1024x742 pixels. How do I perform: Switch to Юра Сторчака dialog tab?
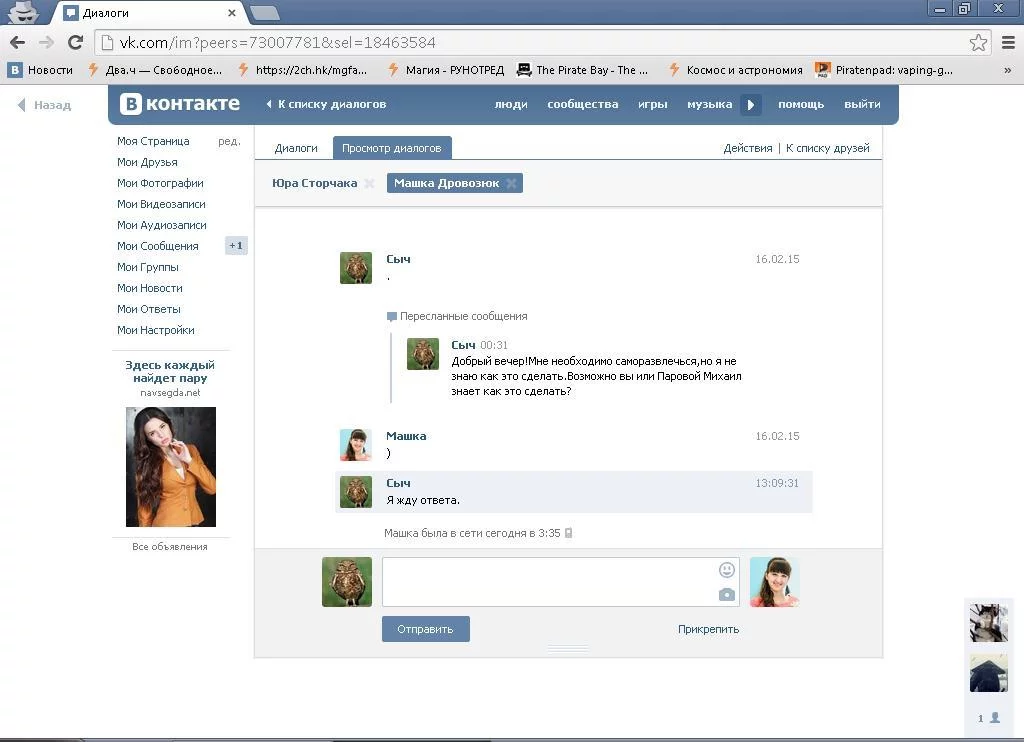pyautogui.click(x=315, y=183)
